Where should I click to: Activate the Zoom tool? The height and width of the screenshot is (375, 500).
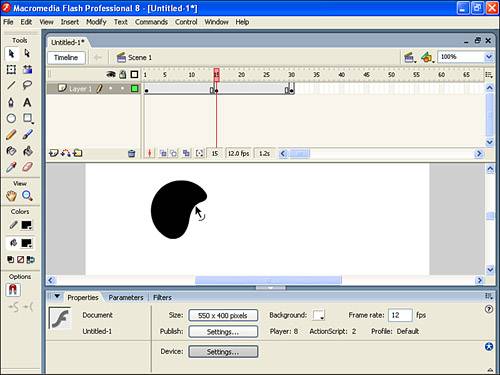point(27,196)
